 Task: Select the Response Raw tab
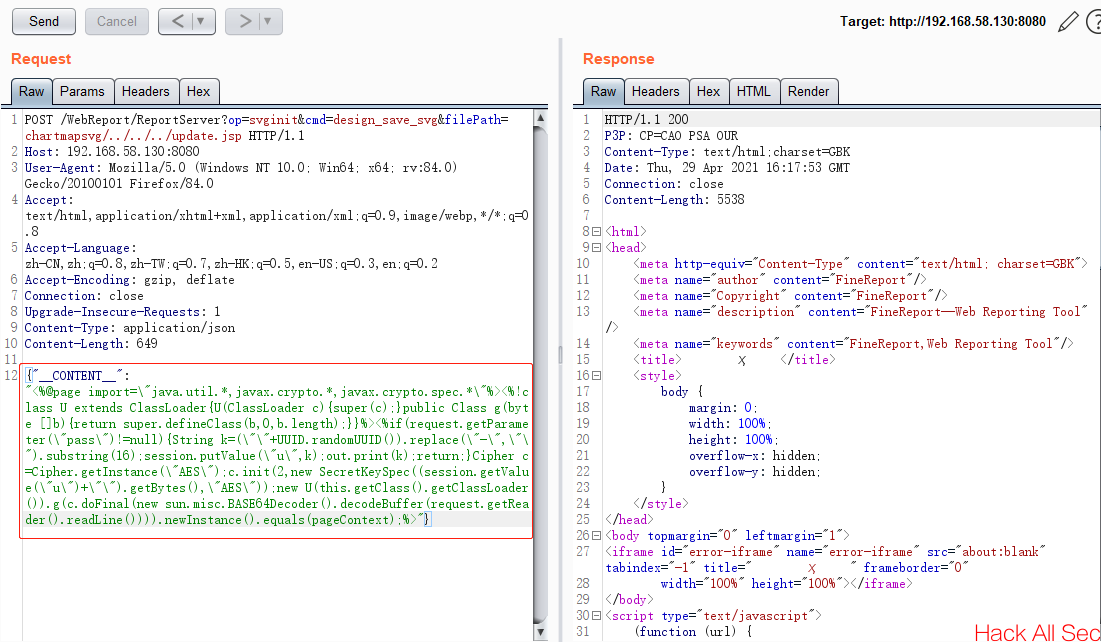[x=603, y=91]
